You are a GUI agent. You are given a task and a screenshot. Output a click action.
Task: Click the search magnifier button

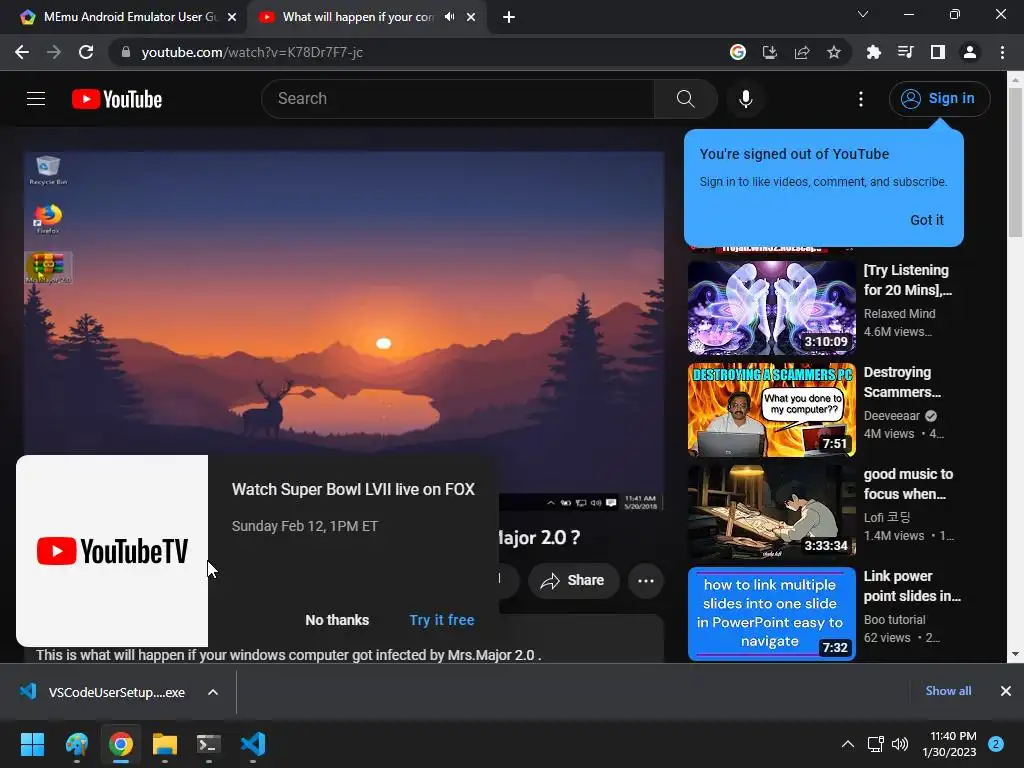pyautogui.click(x=685, y=99)
